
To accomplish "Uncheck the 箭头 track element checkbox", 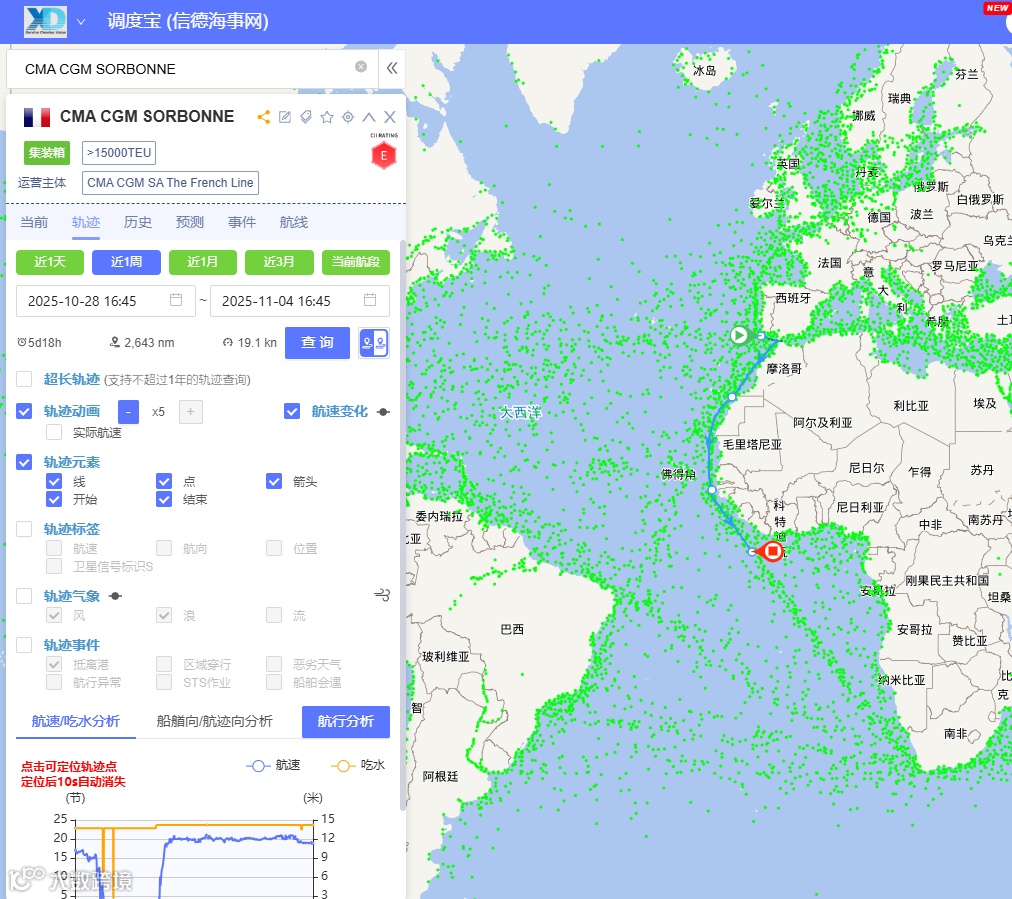I will tap(274, 481).
